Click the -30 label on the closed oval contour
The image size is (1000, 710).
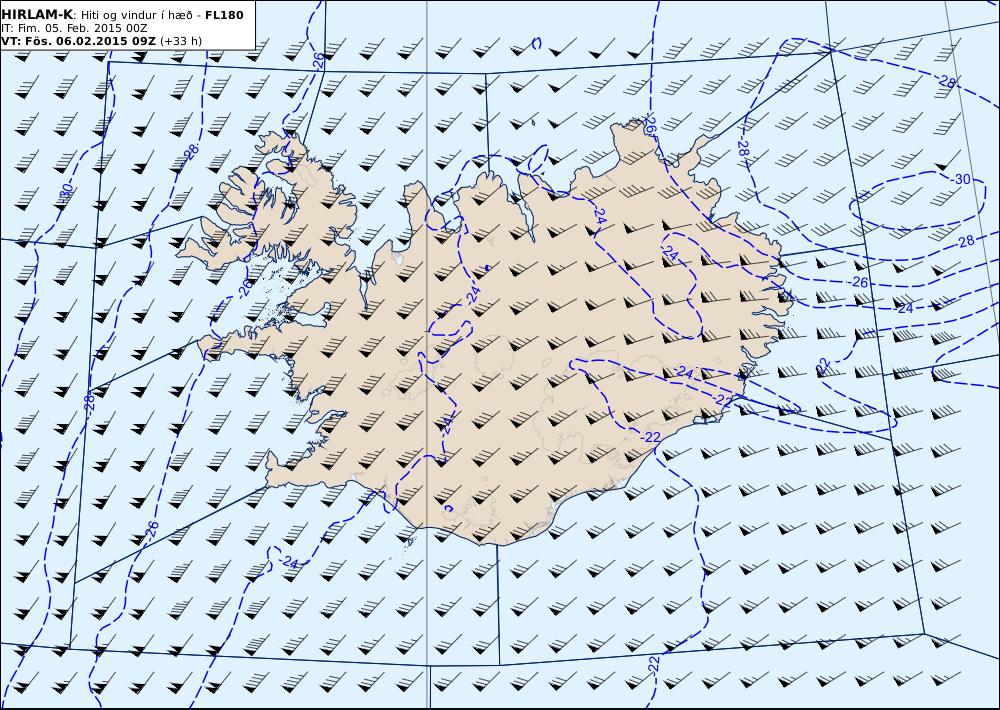960,179
